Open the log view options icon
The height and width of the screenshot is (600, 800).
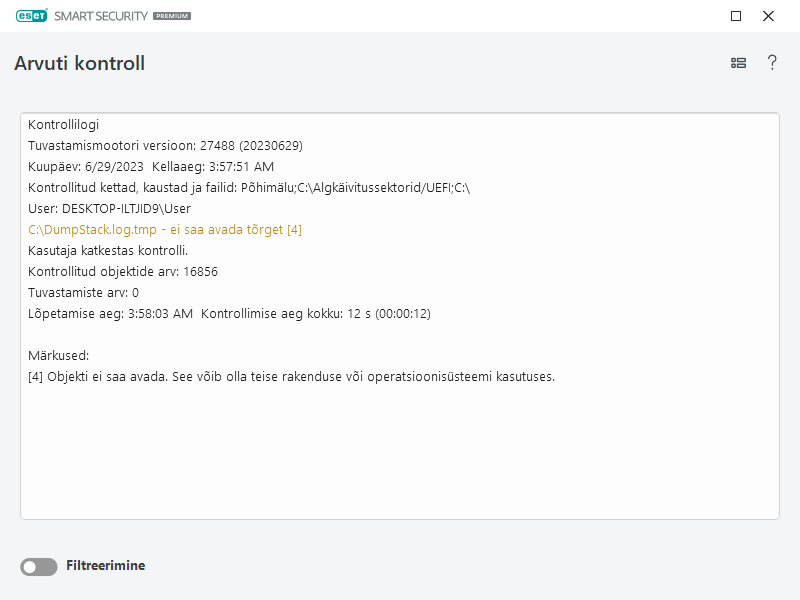[738, 63]
